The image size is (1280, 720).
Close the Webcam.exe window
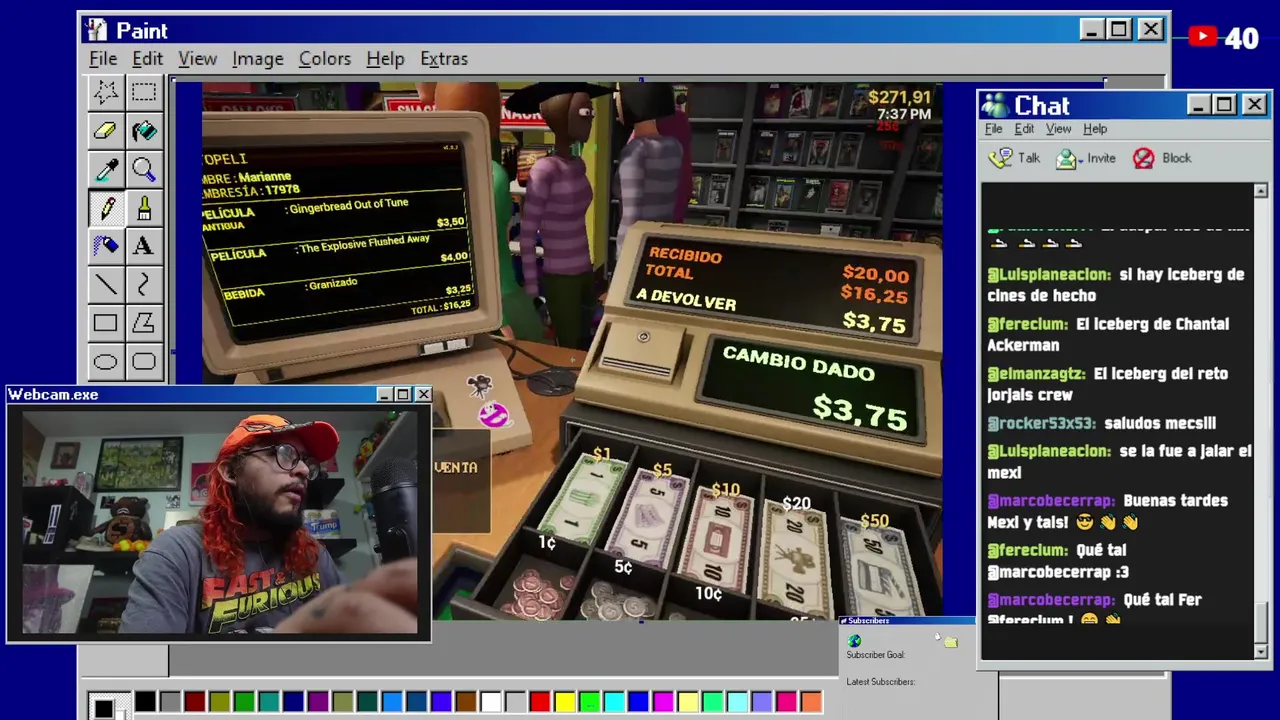tap(423, 395)
